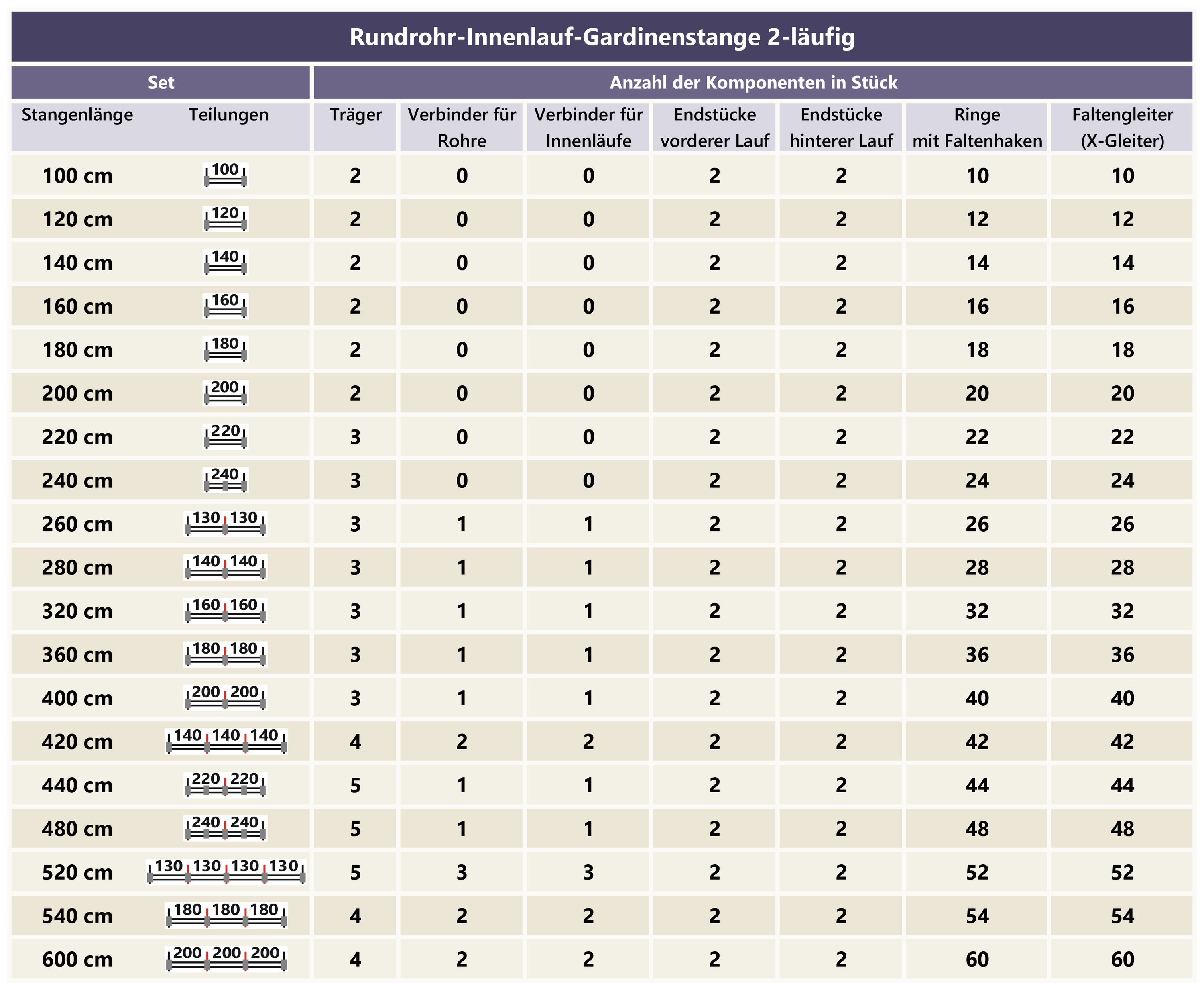Click the Rundrohr-Innenlauf-Gardinenstange title bar

click(x=602, y=37)
